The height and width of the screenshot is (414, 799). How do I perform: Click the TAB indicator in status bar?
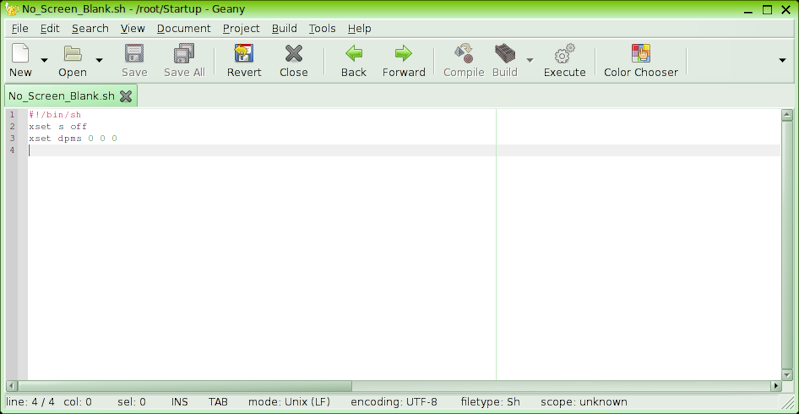pyautogui.click(x=218, y=402)
